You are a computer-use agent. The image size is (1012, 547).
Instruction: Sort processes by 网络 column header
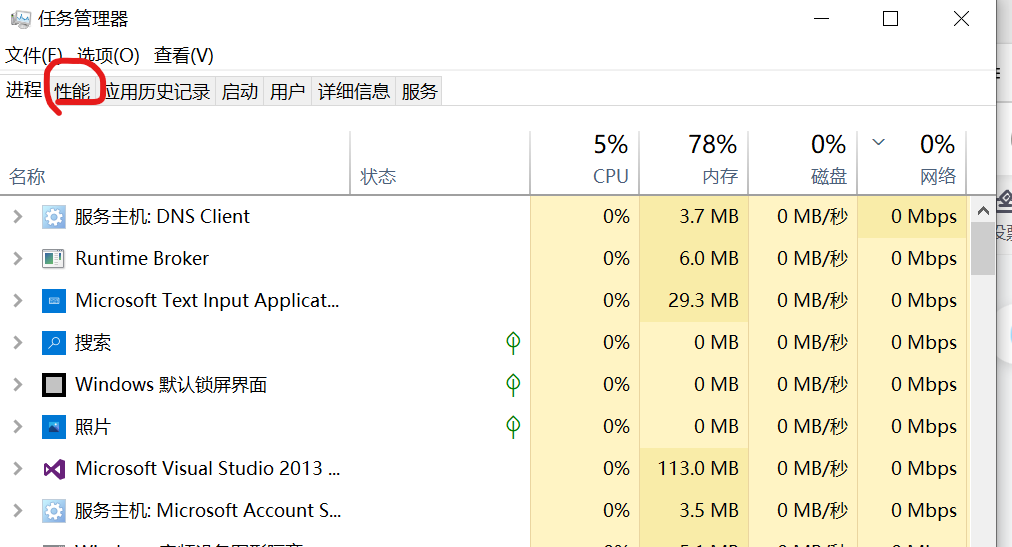click(912, 163)
